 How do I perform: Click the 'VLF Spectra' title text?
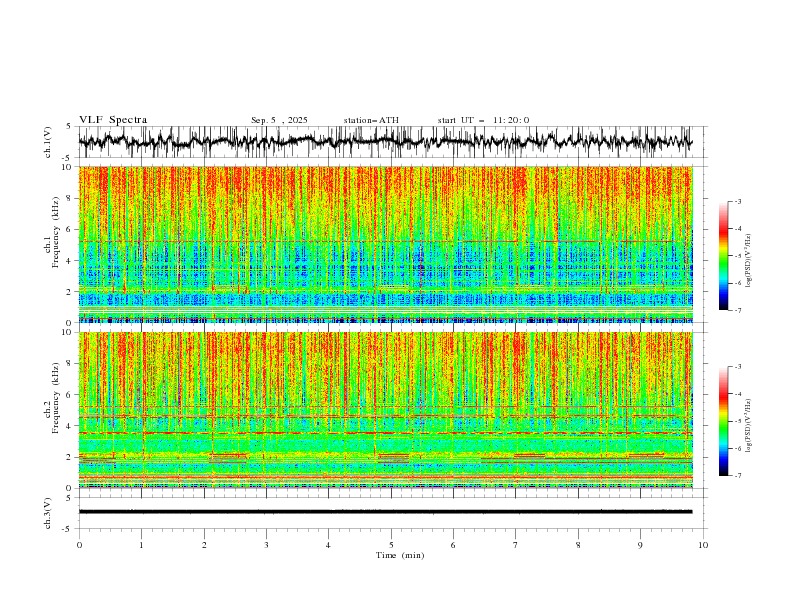(113, 120)
